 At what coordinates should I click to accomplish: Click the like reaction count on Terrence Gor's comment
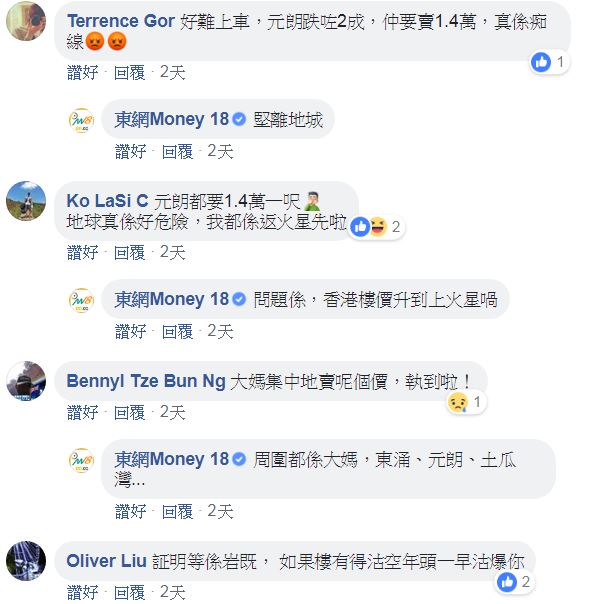(549, 62)
